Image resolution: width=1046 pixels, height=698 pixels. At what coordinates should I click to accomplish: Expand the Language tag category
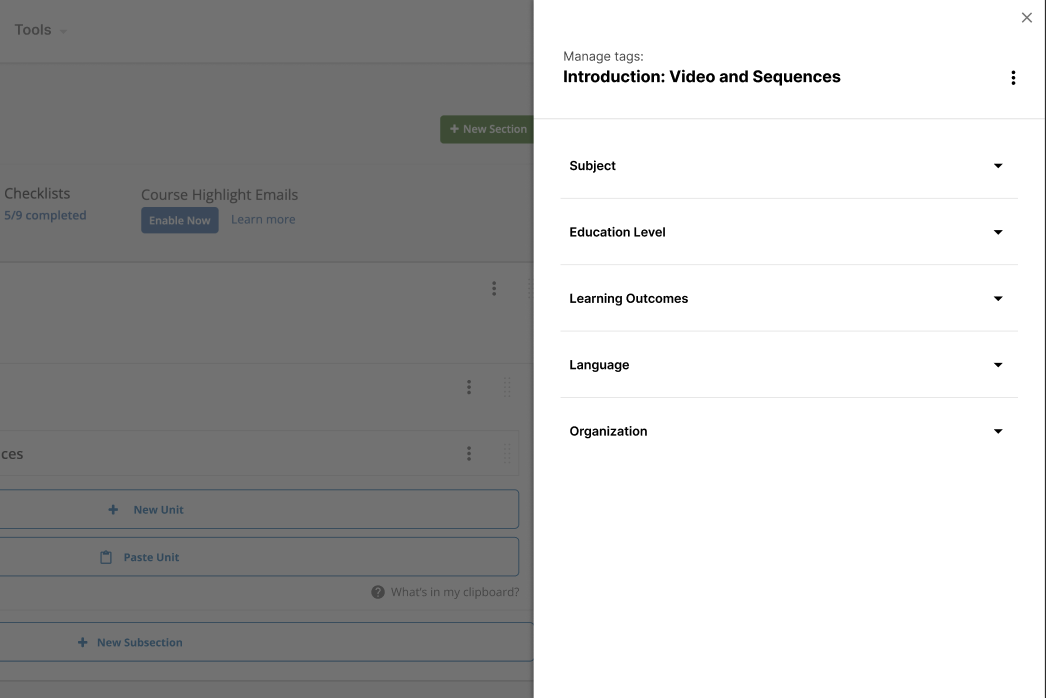[x=997, y=364]
